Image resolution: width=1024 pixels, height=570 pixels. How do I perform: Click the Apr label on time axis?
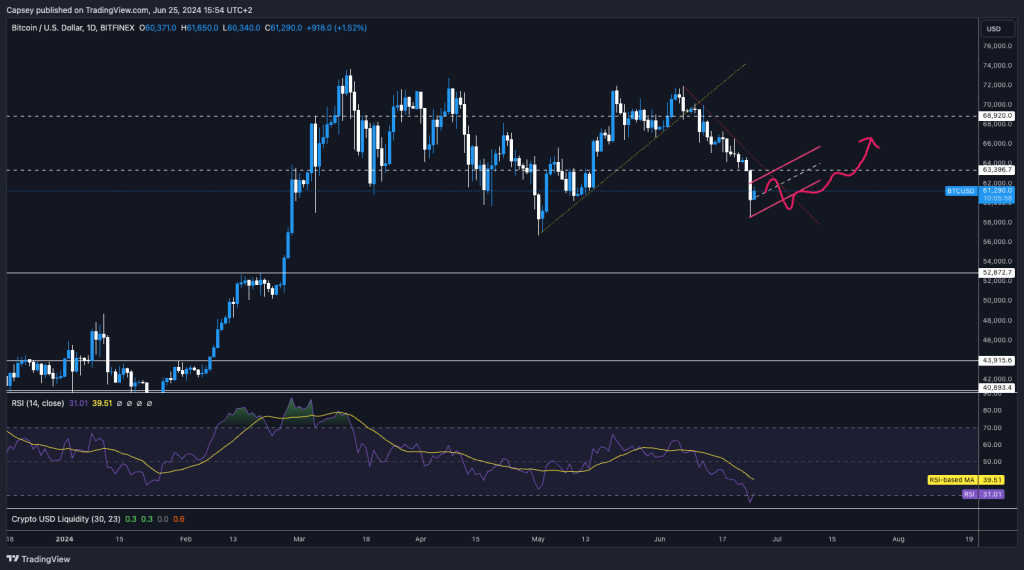(421, 539)
